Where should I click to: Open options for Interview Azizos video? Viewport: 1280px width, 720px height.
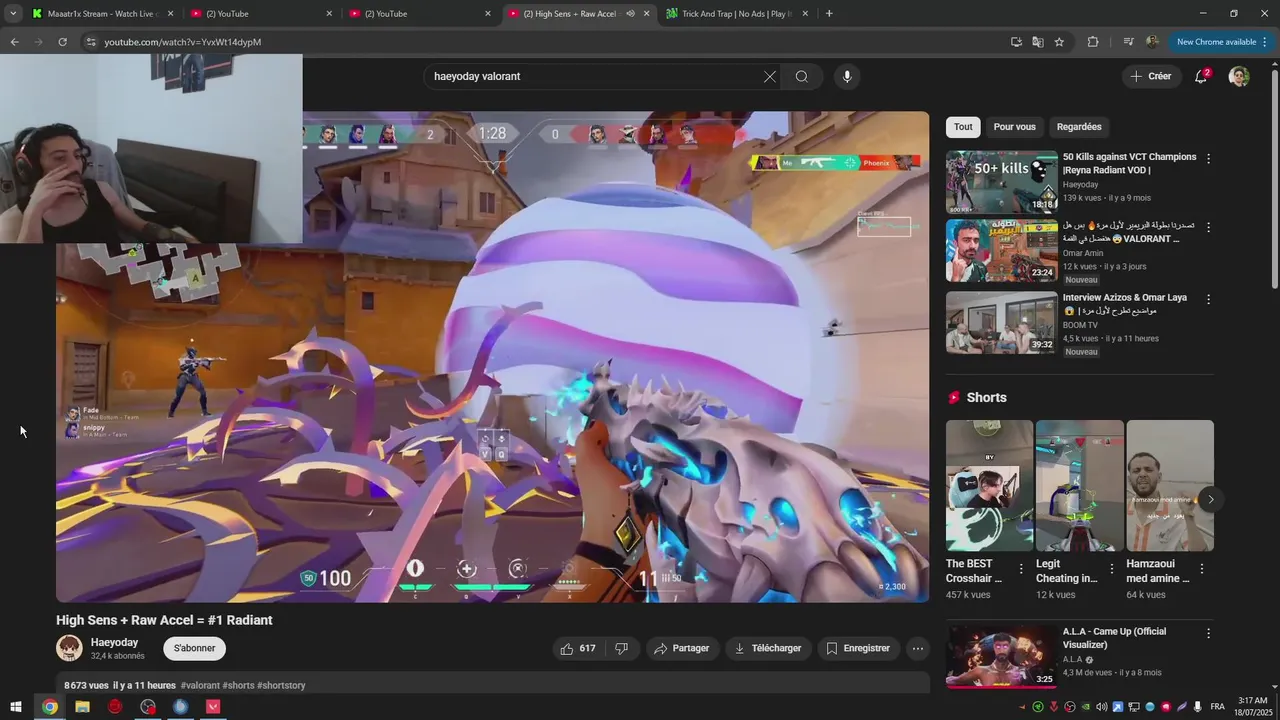(x=1208, y=299)
